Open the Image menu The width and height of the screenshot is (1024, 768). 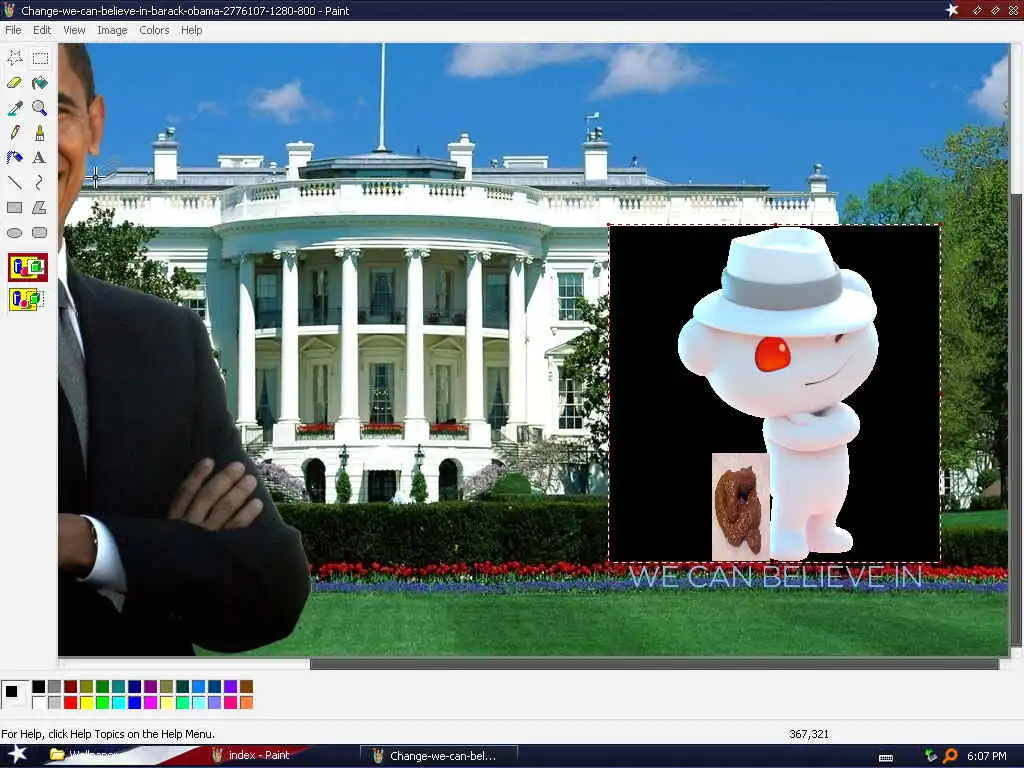click(112, 30)
